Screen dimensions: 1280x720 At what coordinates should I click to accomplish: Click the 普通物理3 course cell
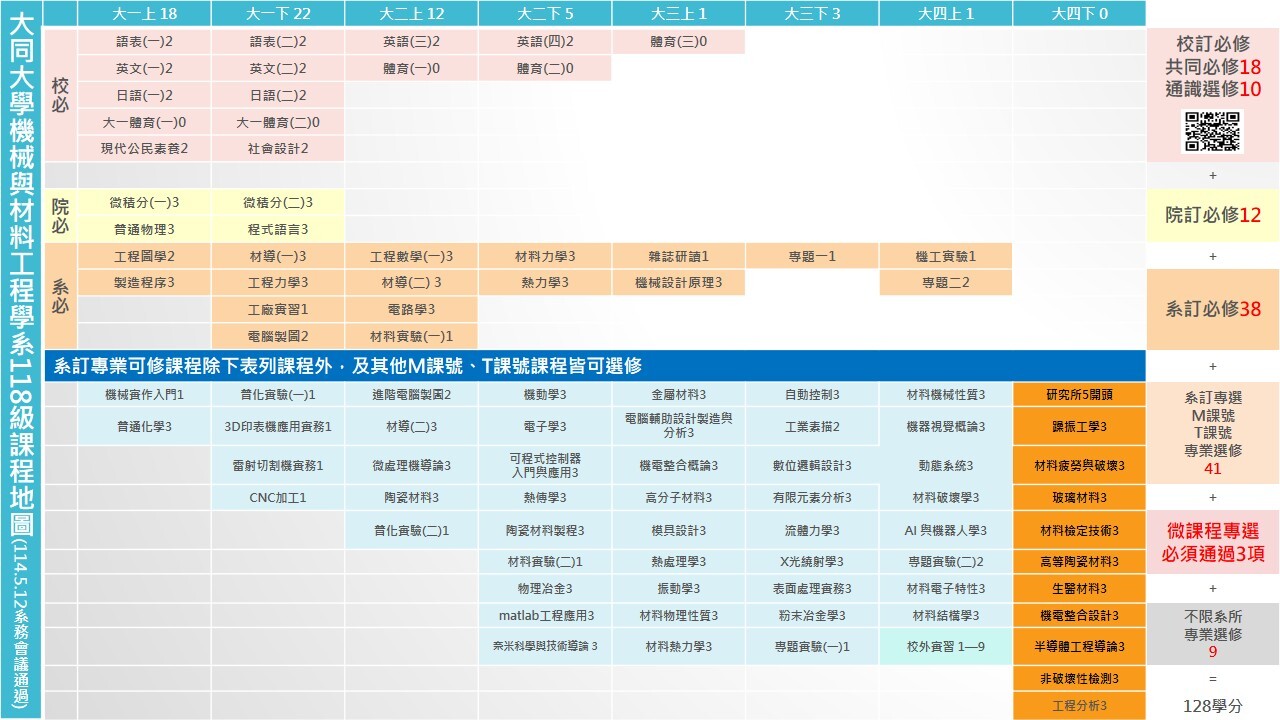pos(144,229)
